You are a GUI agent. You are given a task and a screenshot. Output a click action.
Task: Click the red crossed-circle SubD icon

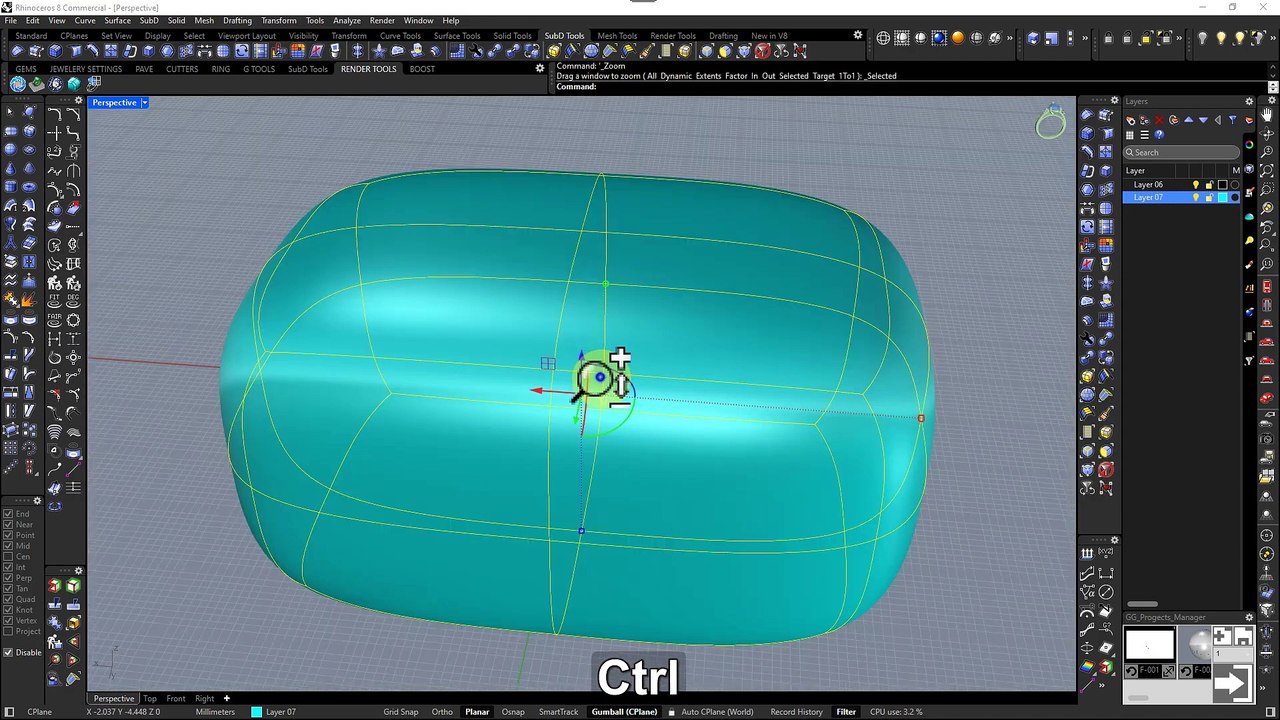pos(762,50)
